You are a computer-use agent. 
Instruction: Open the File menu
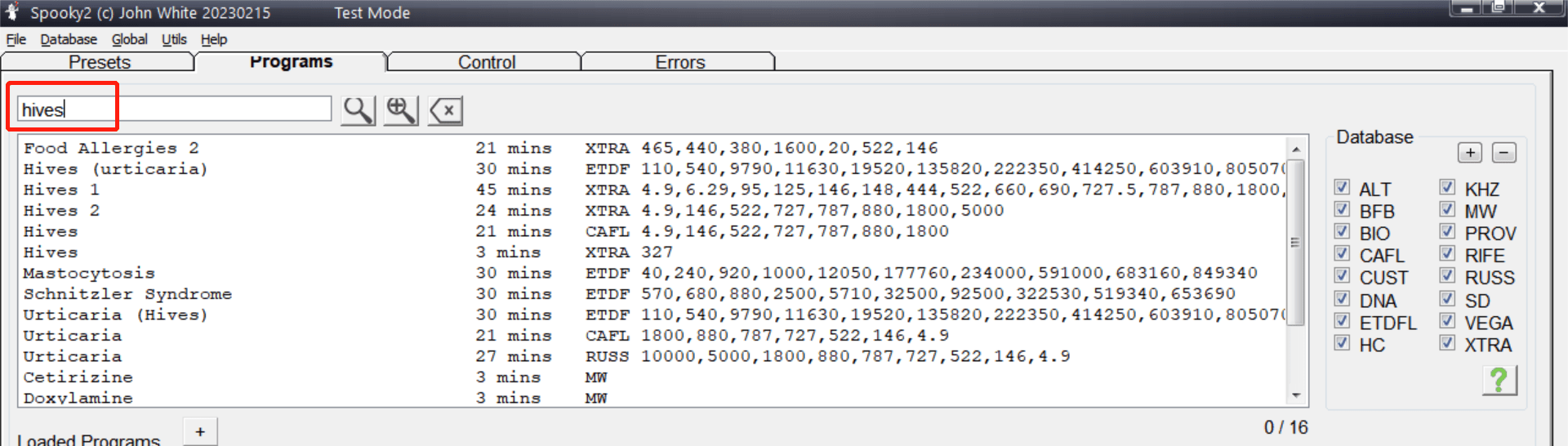(16, 39)
